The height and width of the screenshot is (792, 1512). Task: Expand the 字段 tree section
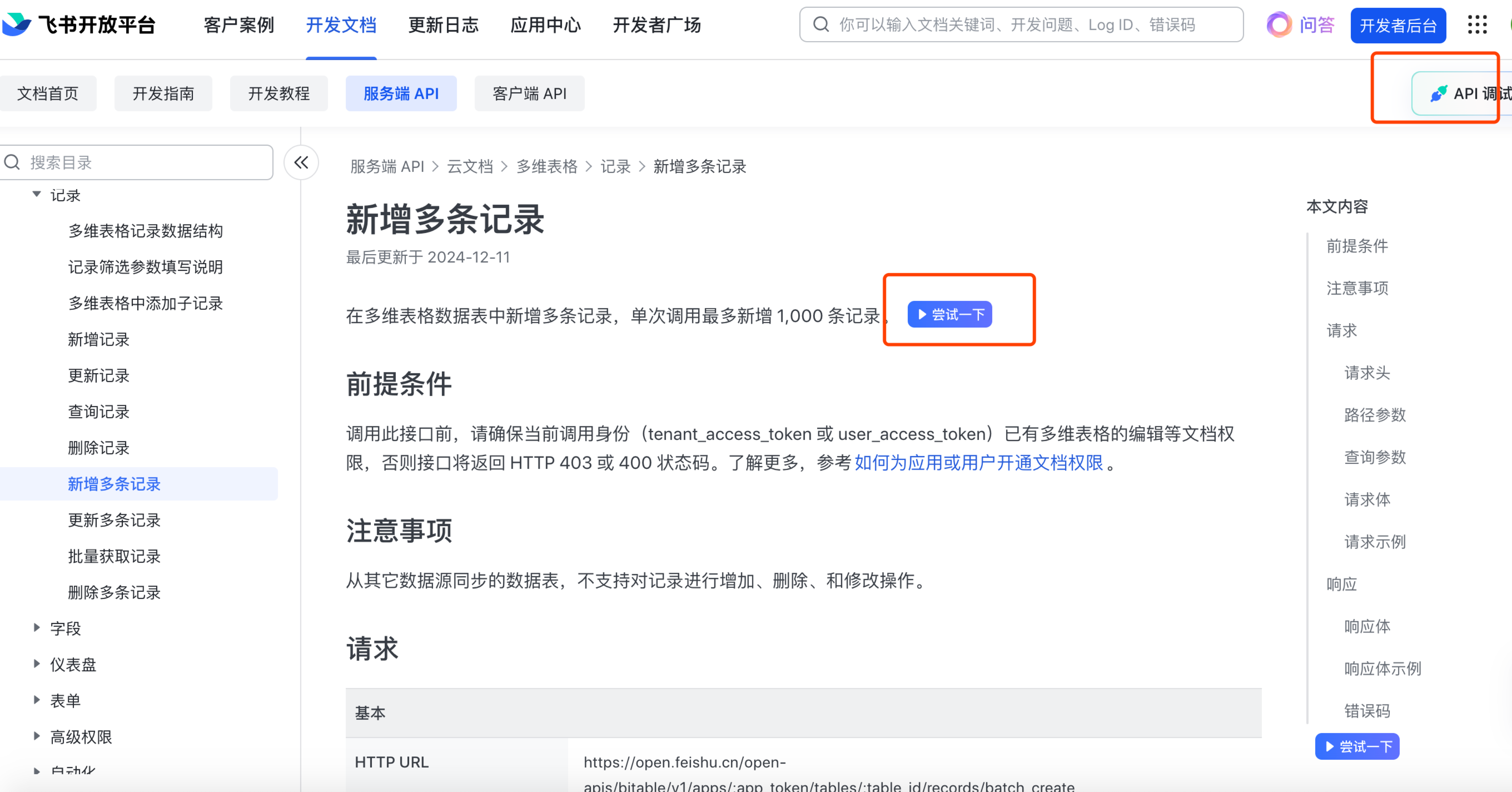(x=36, y=628)
